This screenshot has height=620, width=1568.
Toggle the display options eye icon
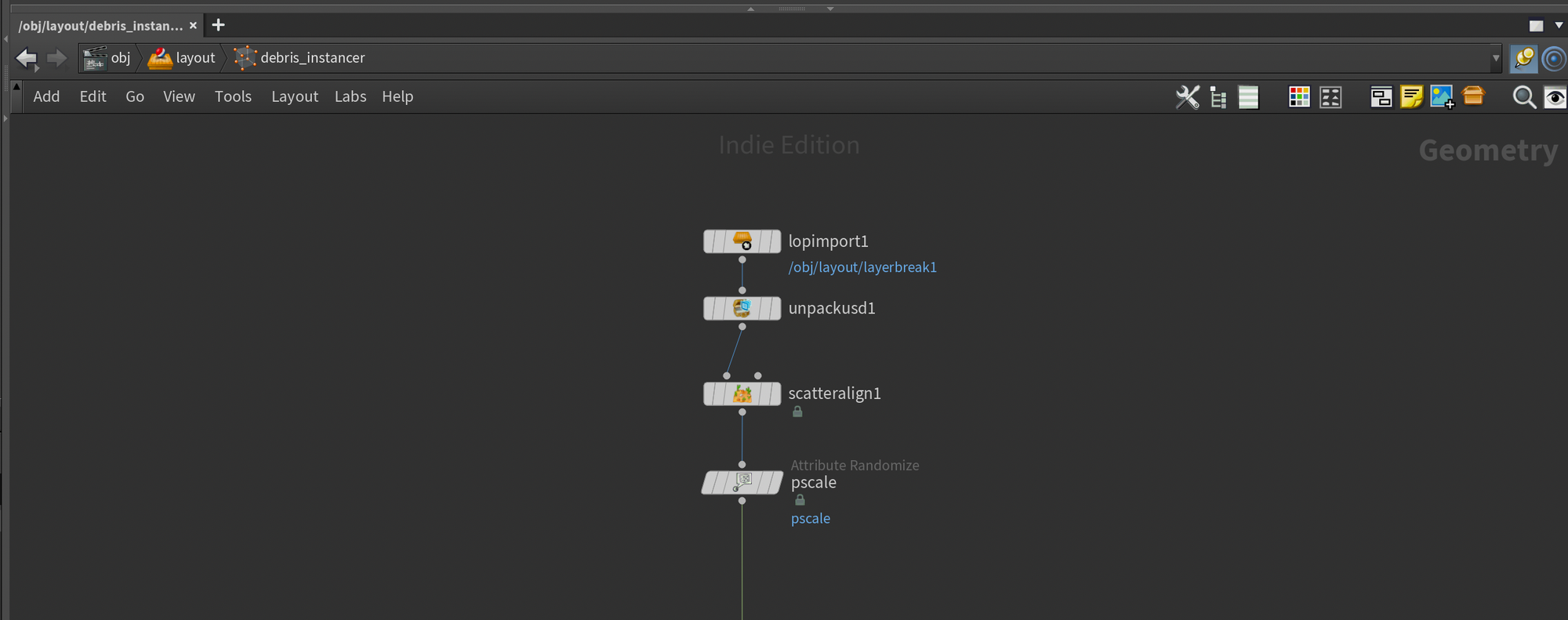point(1555,97)
